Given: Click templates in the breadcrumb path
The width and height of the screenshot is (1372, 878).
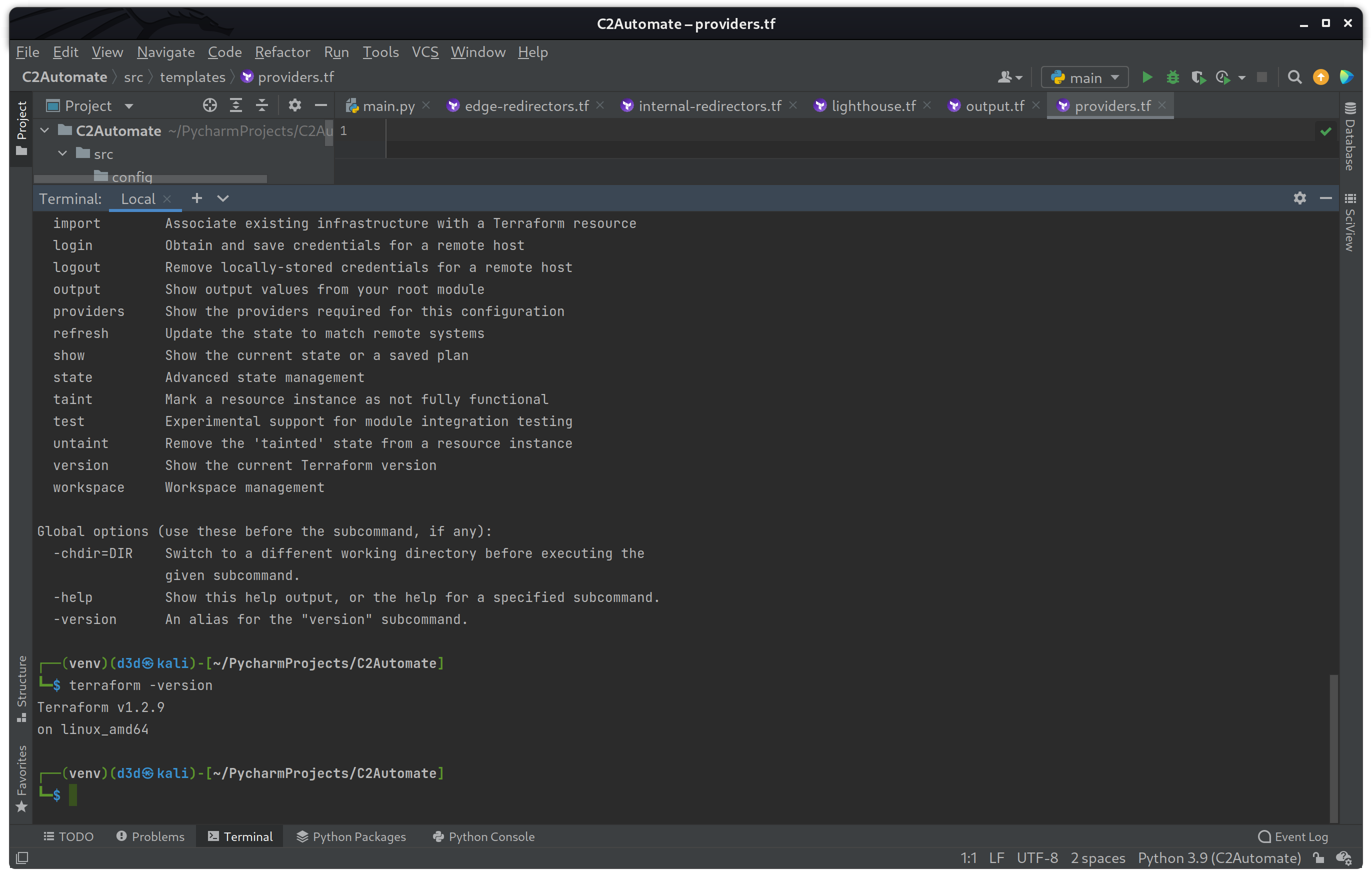Looking at the screenshot, I should coord(192,77).
